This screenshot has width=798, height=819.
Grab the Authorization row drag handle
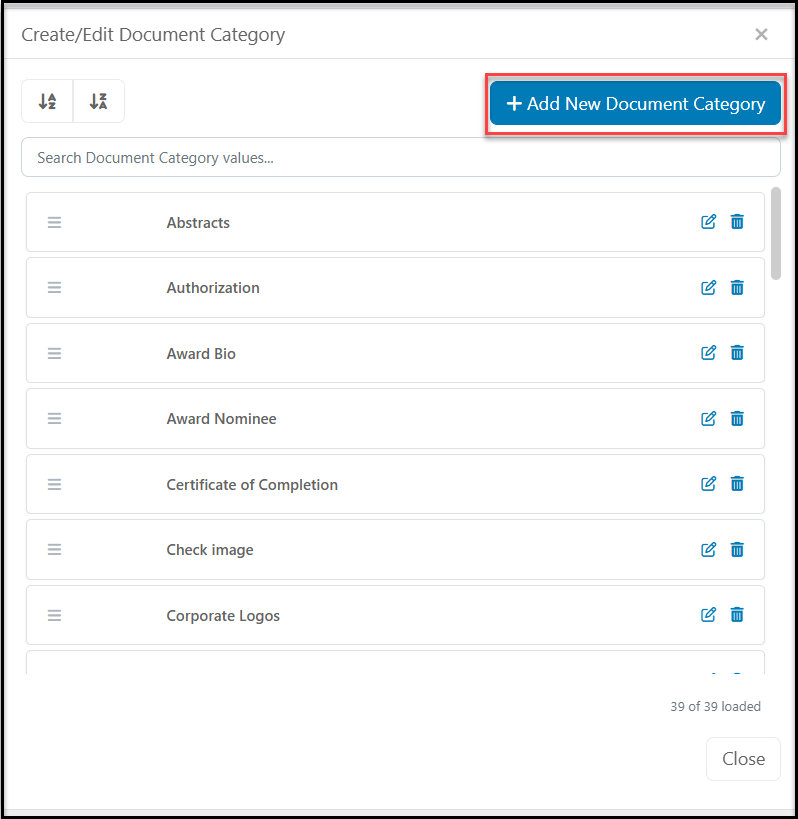tap(54, 287)
